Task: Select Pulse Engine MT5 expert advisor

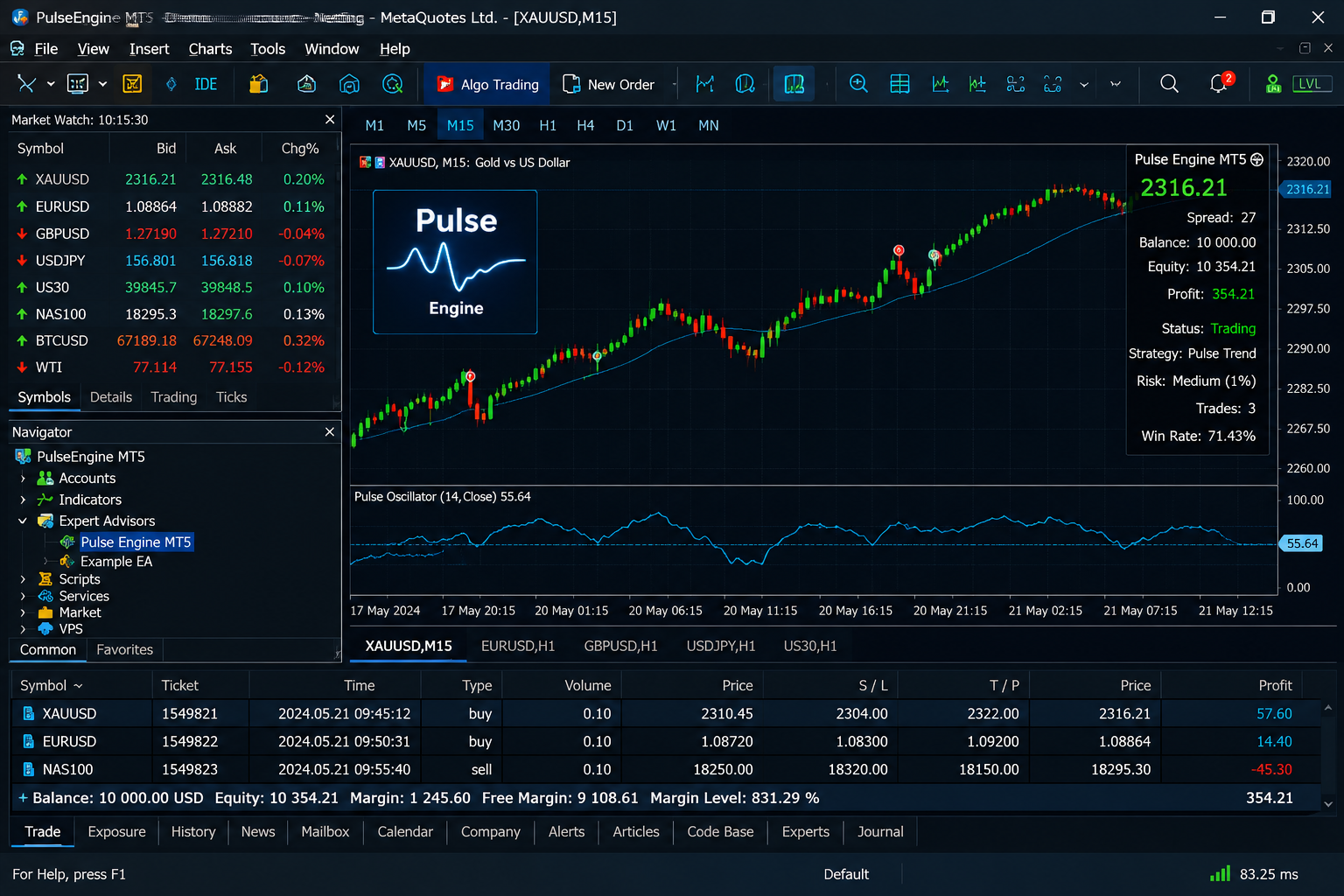Action: point(136,542)
